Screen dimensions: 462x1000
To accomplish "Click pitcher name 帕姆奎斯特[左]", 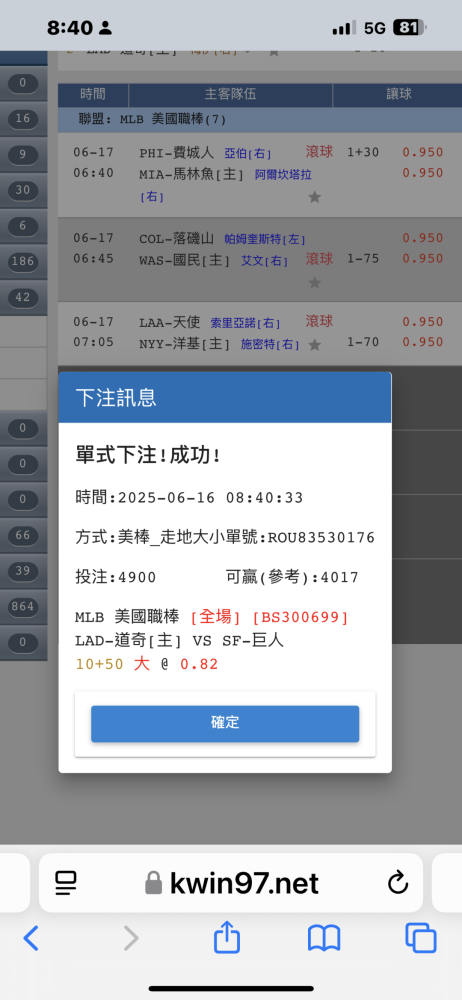I will (265, 240).
